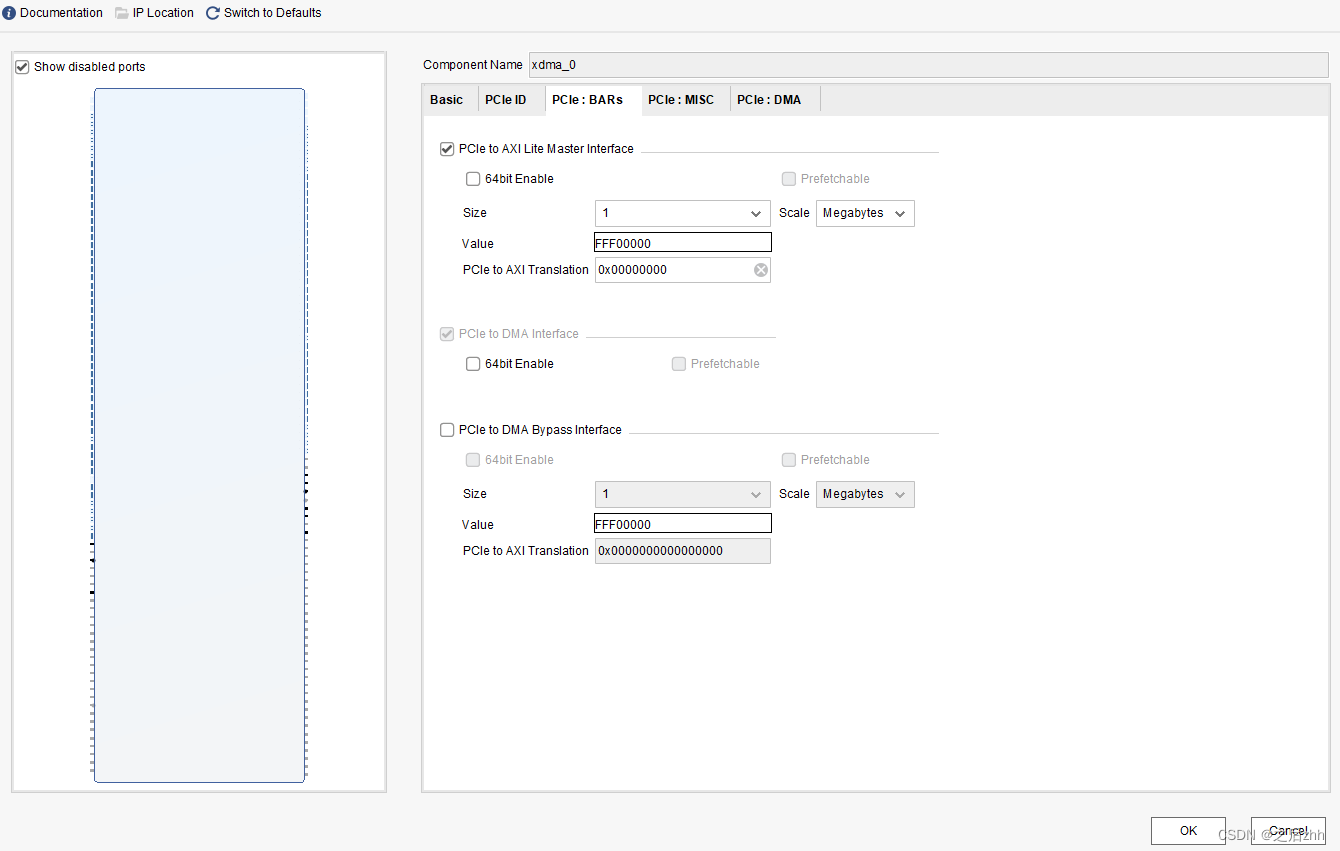The width and height of the screenshot is (1340, 851).
Task: Open the Documentation link
Action: (61, 13)
